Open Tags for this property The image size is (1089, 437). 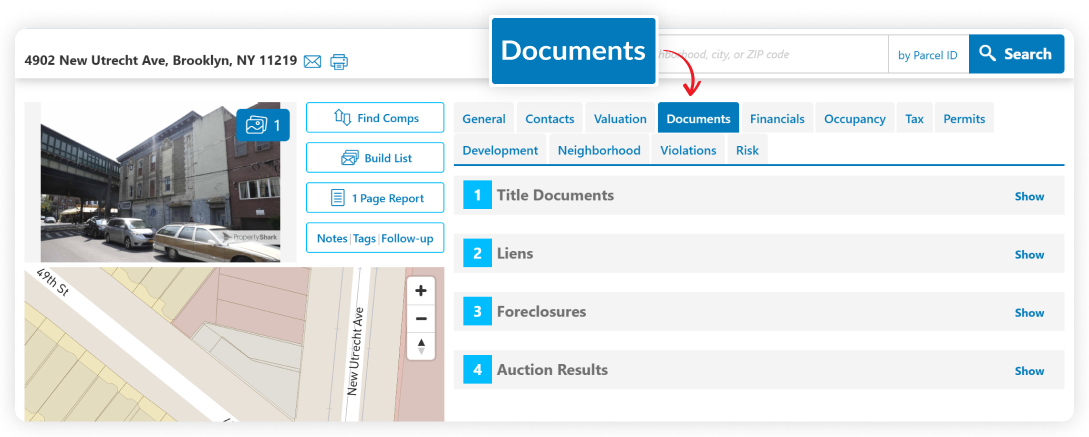(364, 238)
